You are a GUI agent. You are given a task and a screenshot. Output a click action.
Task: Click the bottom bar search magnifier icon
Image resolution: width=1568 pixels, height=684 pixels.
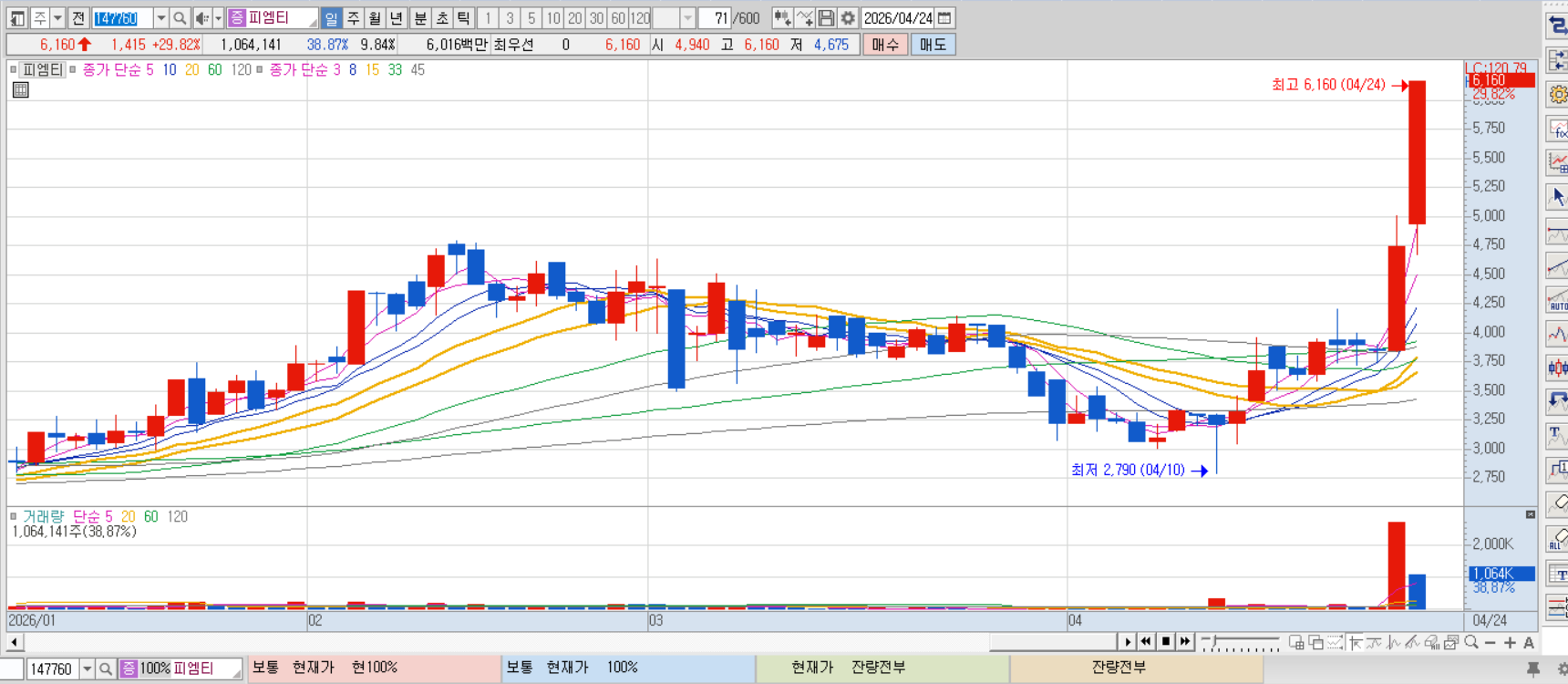tap(106, 669)
